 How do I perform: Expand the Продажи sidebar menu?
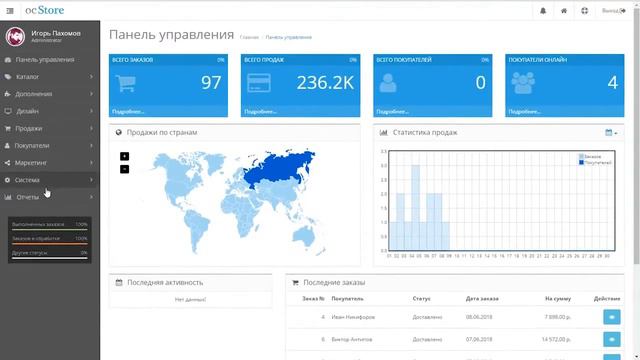[50, 128]
